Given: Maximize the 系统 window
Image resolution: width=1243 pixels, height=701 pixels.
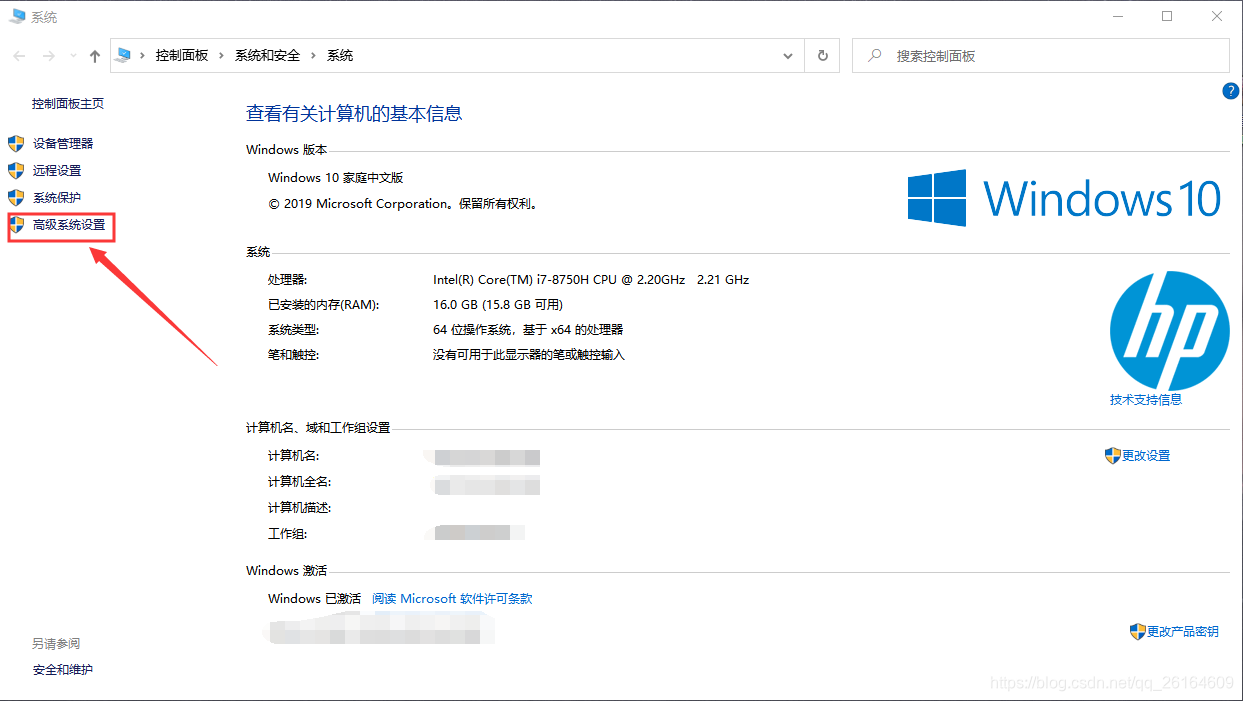Looking at the screenshot, I should pos(1167,16).
